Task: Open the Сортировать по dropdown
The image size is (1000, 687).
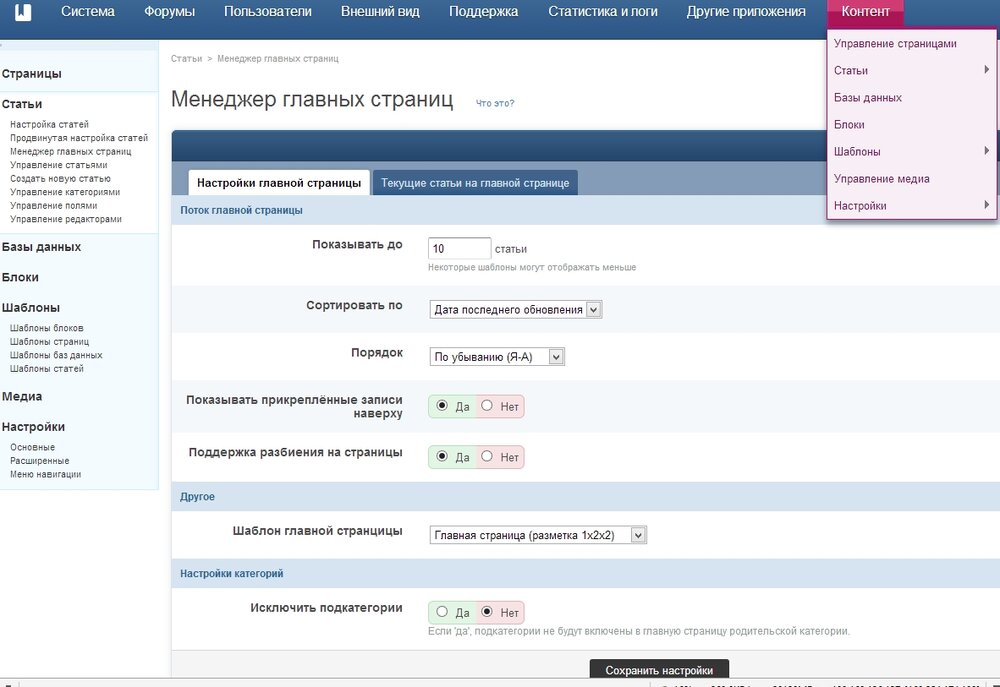Action: [x=515, y=310]
